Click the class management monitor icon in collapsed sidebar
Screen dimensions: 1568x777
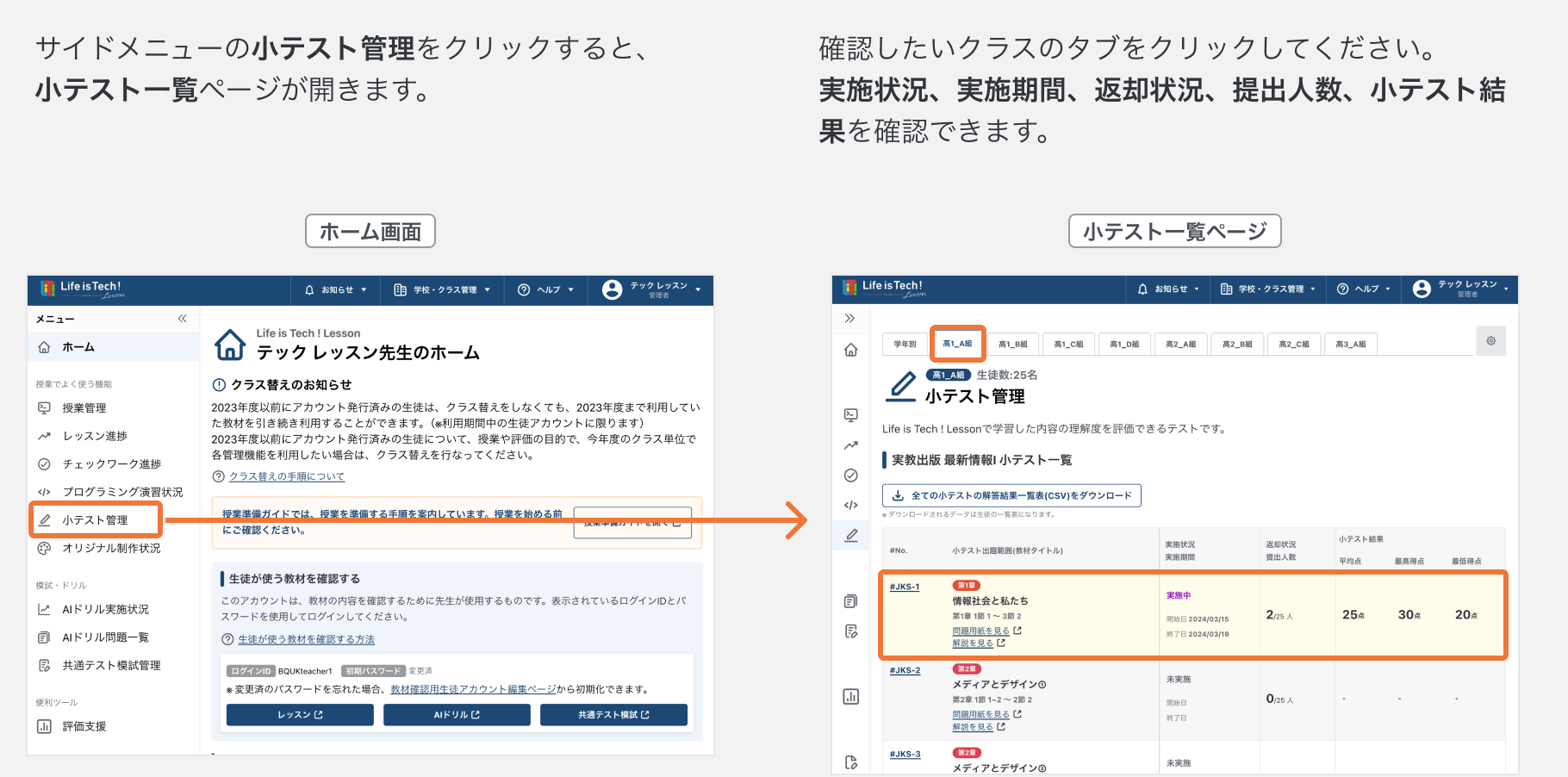point(851,414)
